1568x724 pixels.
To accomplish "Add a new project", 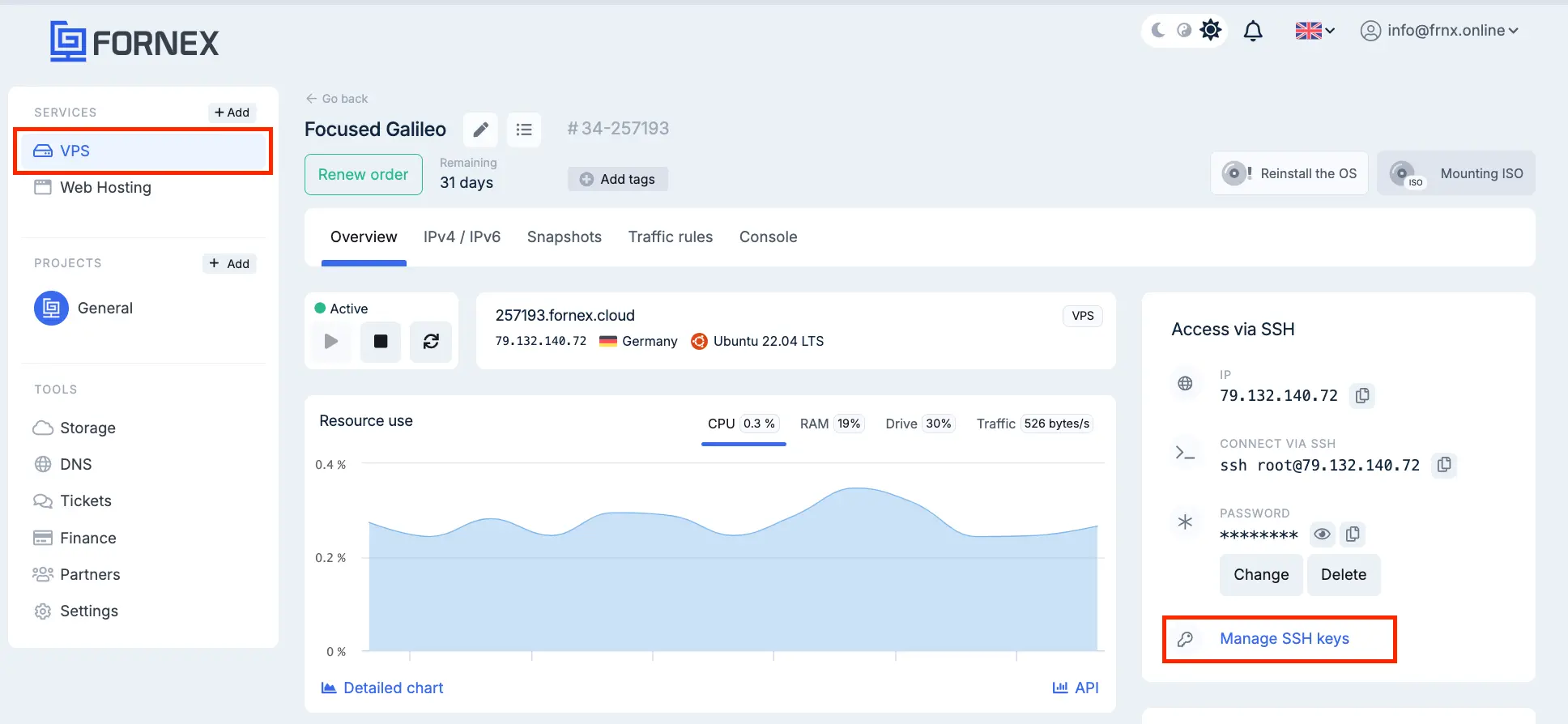I will [x=229, y=263].
